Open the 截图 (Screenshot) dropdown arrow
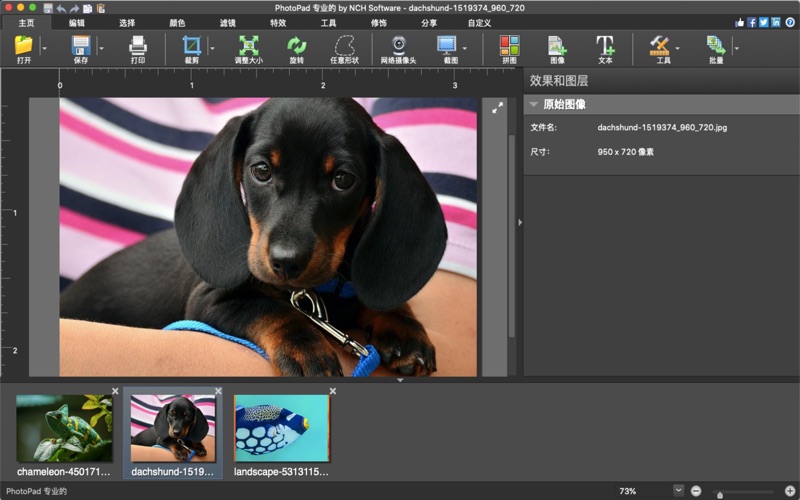This screenshot has height=500, width=800. (465, 47)
